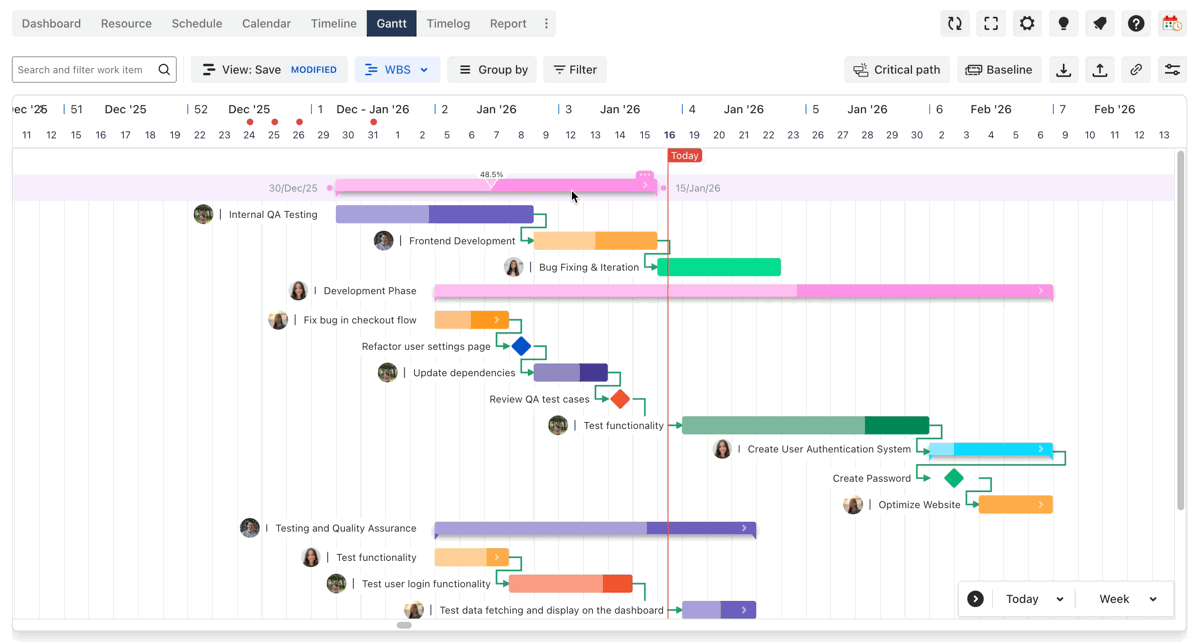Viewport: 1200px width, 642px height.
Task: Enter fullscreen mode
Action: click(x=991, y=24)
